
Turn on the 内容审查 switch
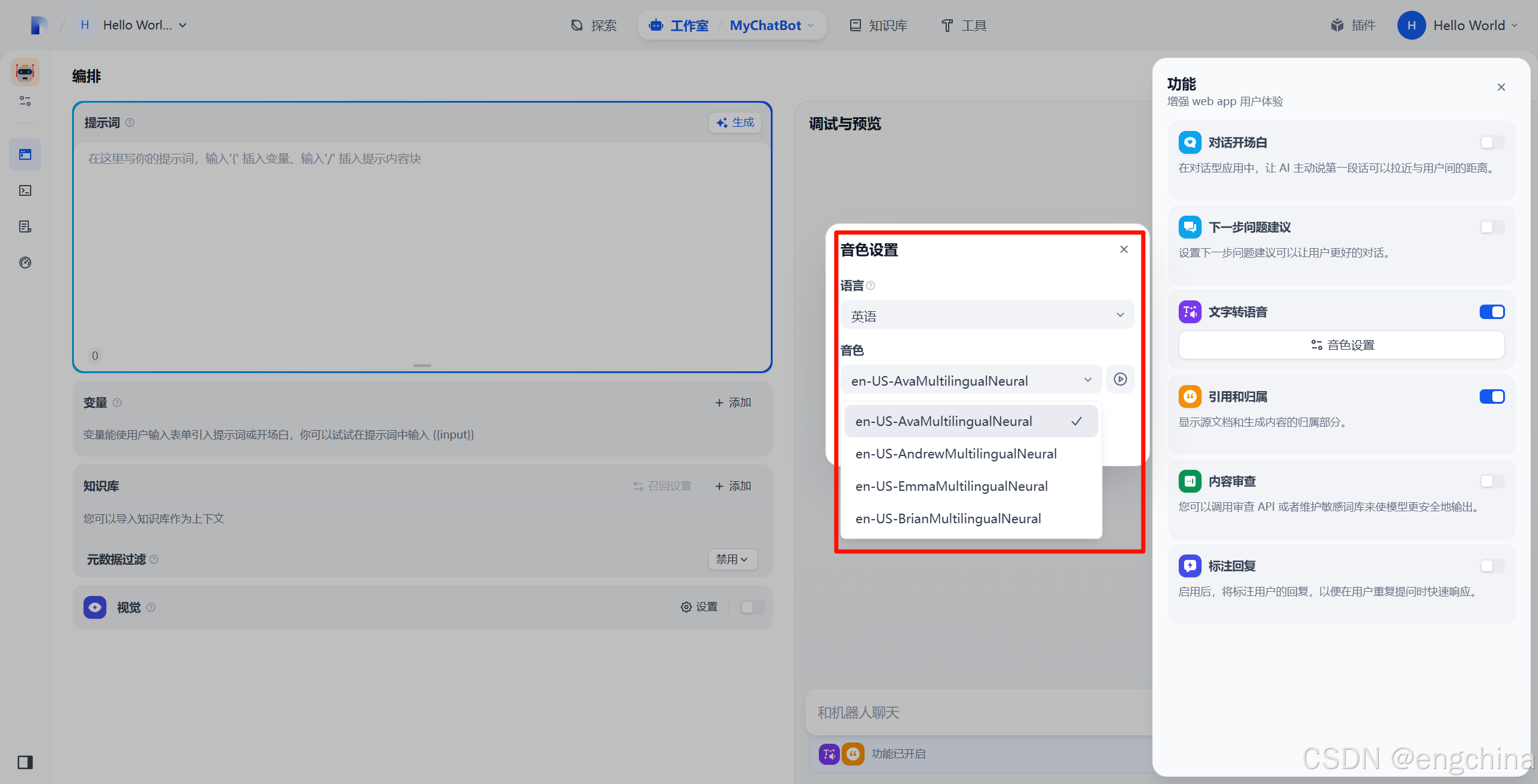pos(1492,481)
